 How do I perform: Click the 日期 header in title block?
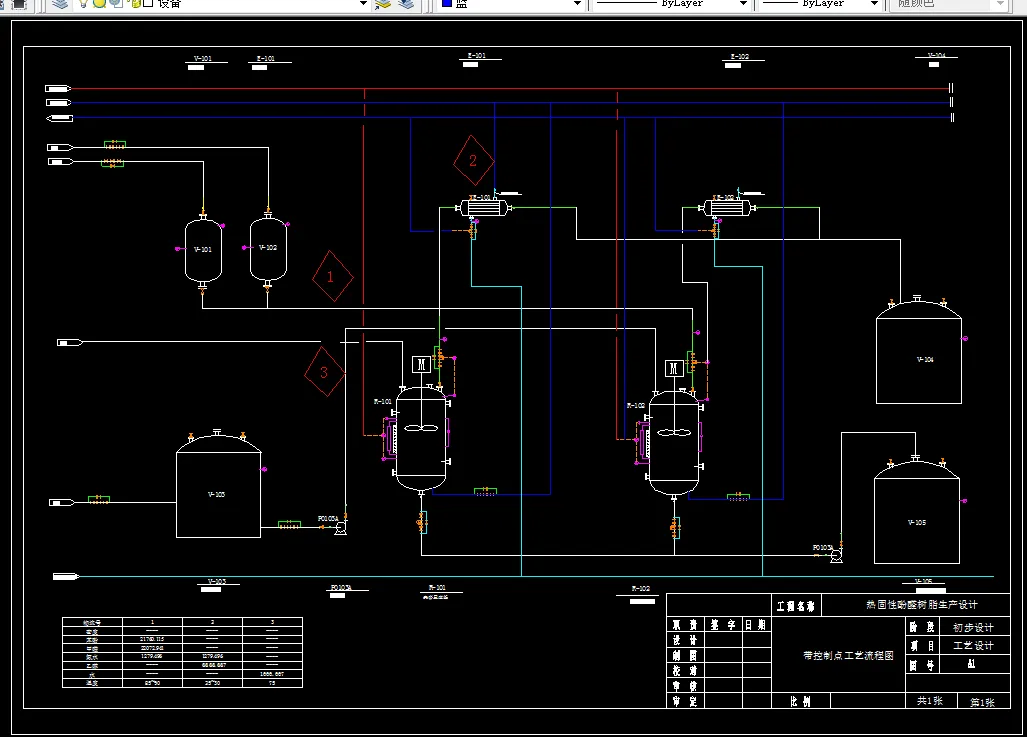click(755, 625)
